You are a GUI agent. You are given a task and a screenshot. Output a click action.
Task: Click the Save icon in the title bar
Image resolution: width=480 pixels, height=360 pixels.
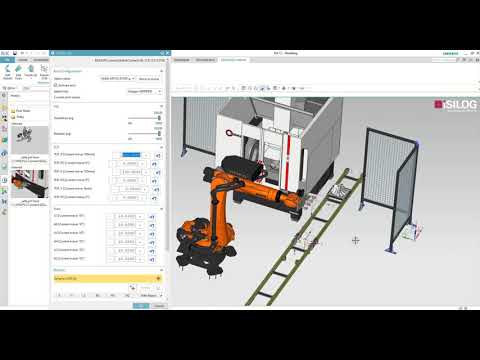(x=15, y=53)
